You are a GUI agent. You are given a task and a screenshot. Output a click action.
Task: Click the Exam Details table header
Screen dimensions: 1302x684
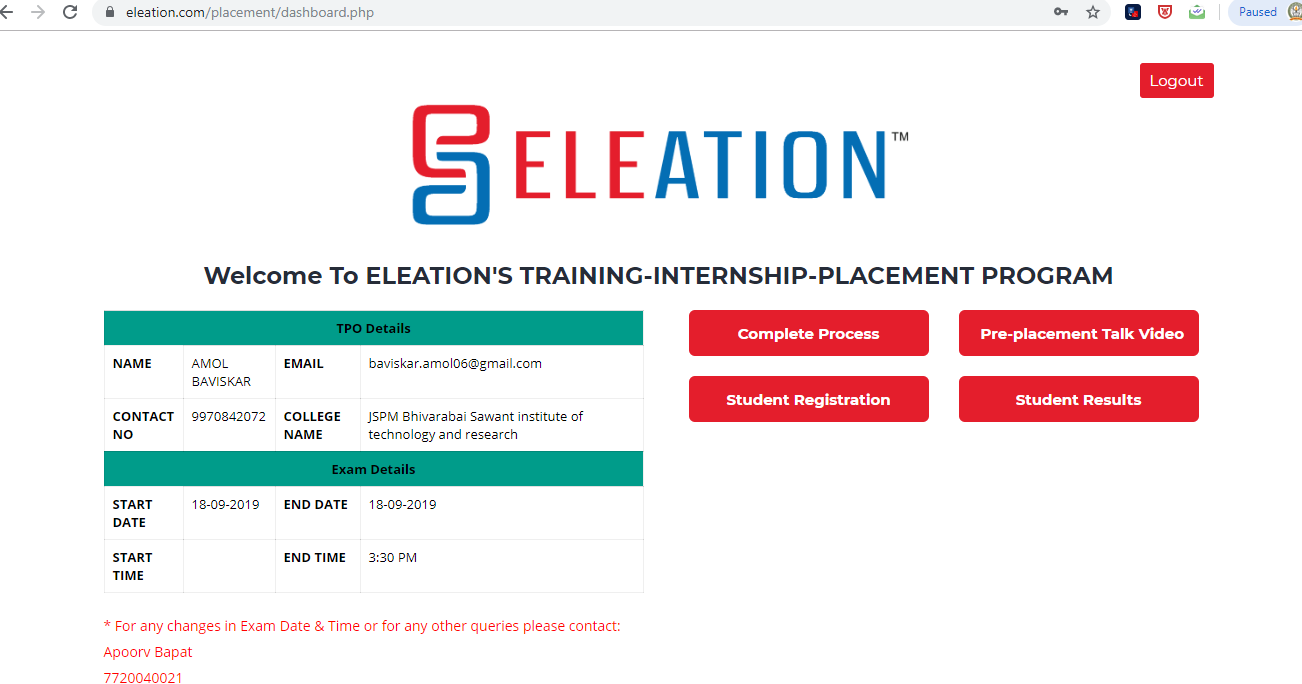[373, 469]
